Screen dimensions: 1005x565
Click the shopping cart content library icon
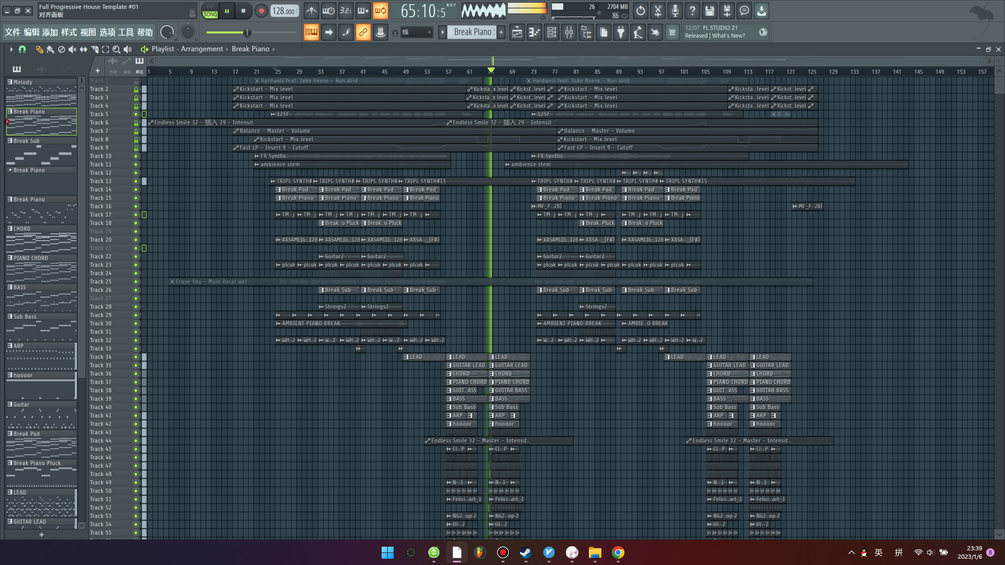pyautogui.click(x=672, y=32)
